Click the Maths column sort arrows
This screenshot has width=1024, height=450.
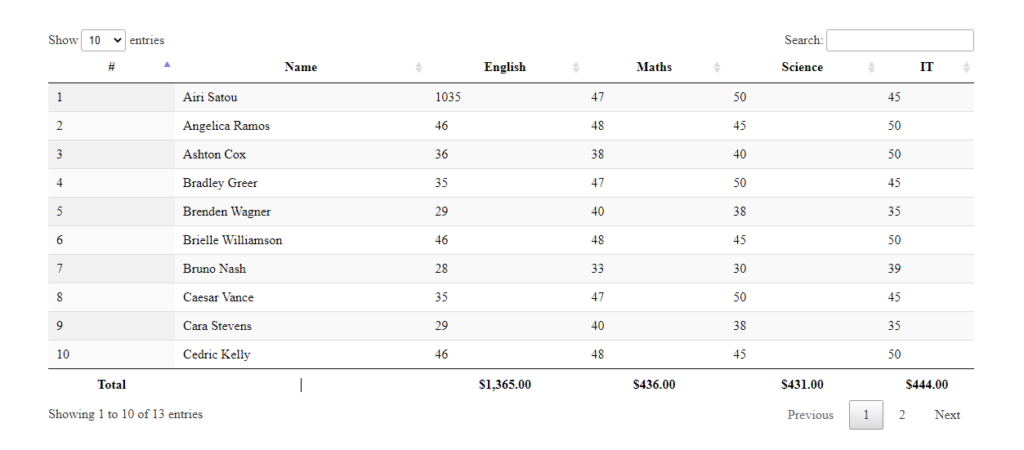point(716,67)
